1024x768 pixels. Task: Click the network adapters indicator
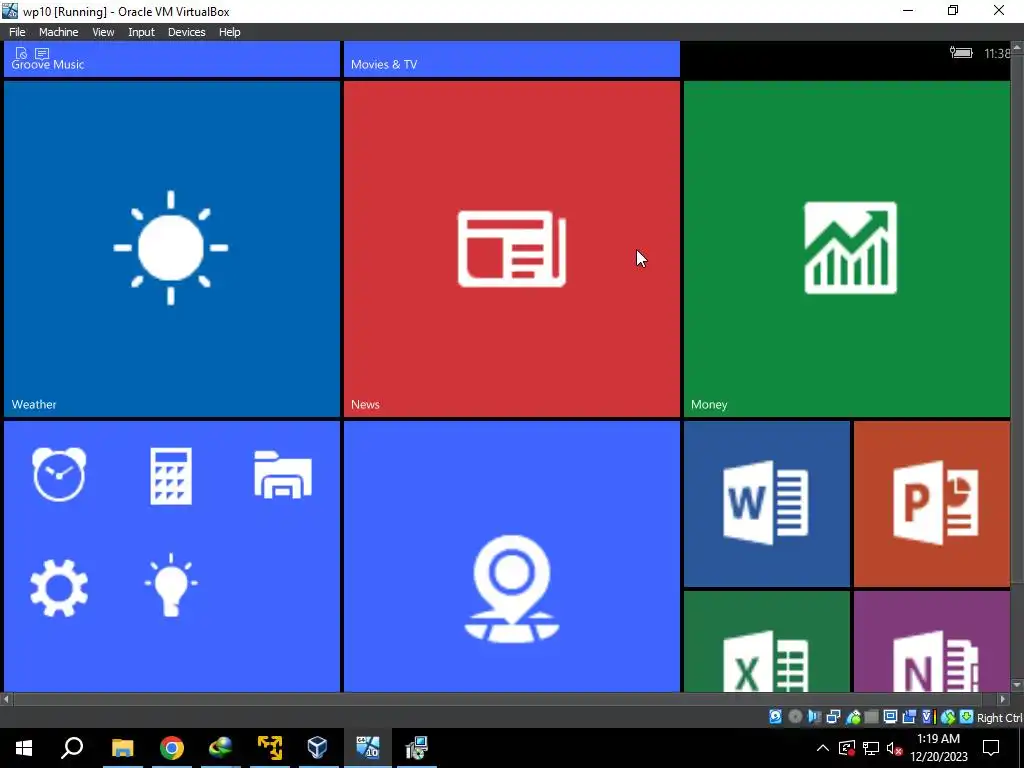[833, 717]
